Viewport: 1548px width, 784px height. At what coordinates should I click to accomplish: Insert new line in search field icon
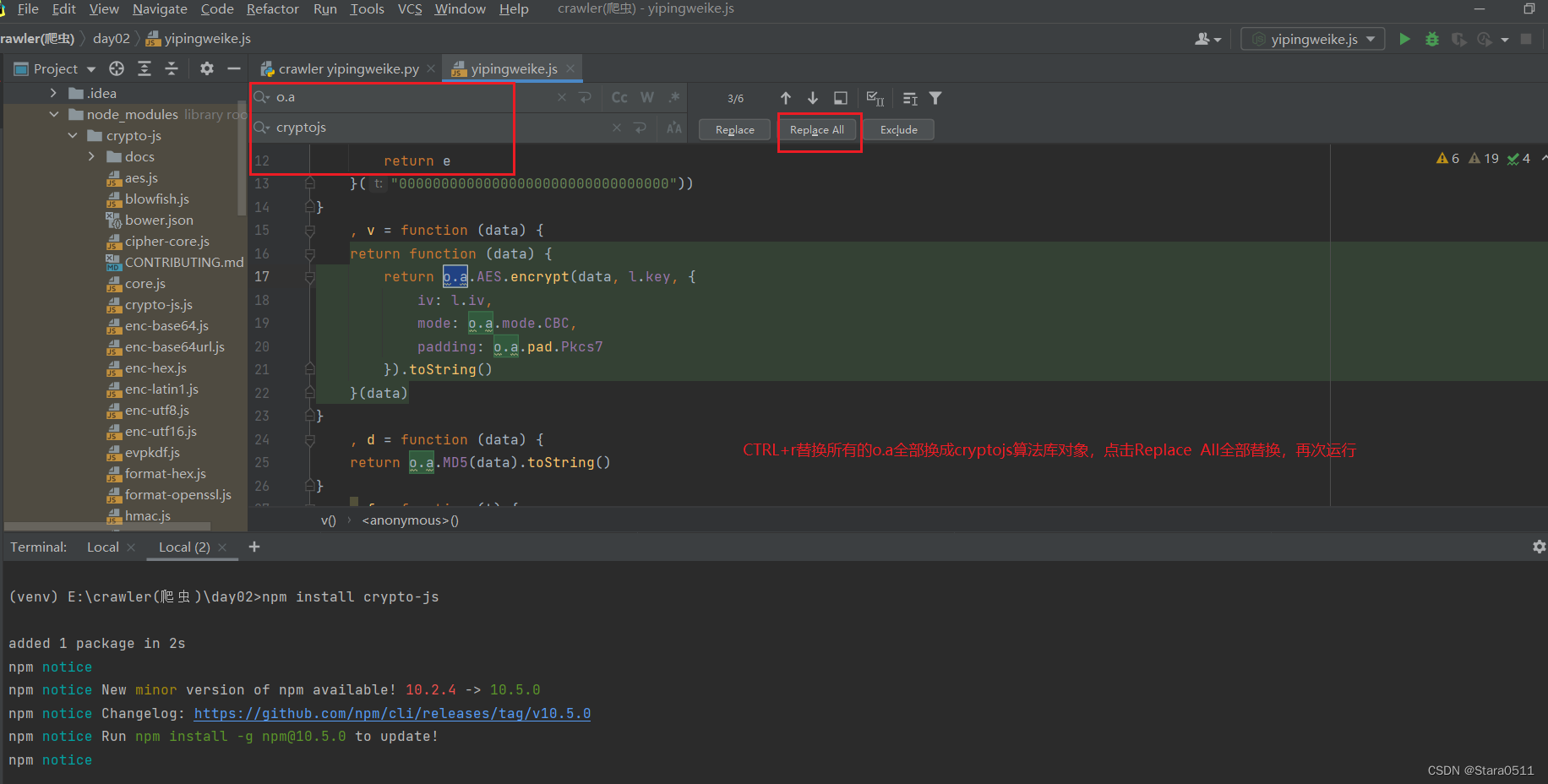pyautogui.click(x=586, y=97)
